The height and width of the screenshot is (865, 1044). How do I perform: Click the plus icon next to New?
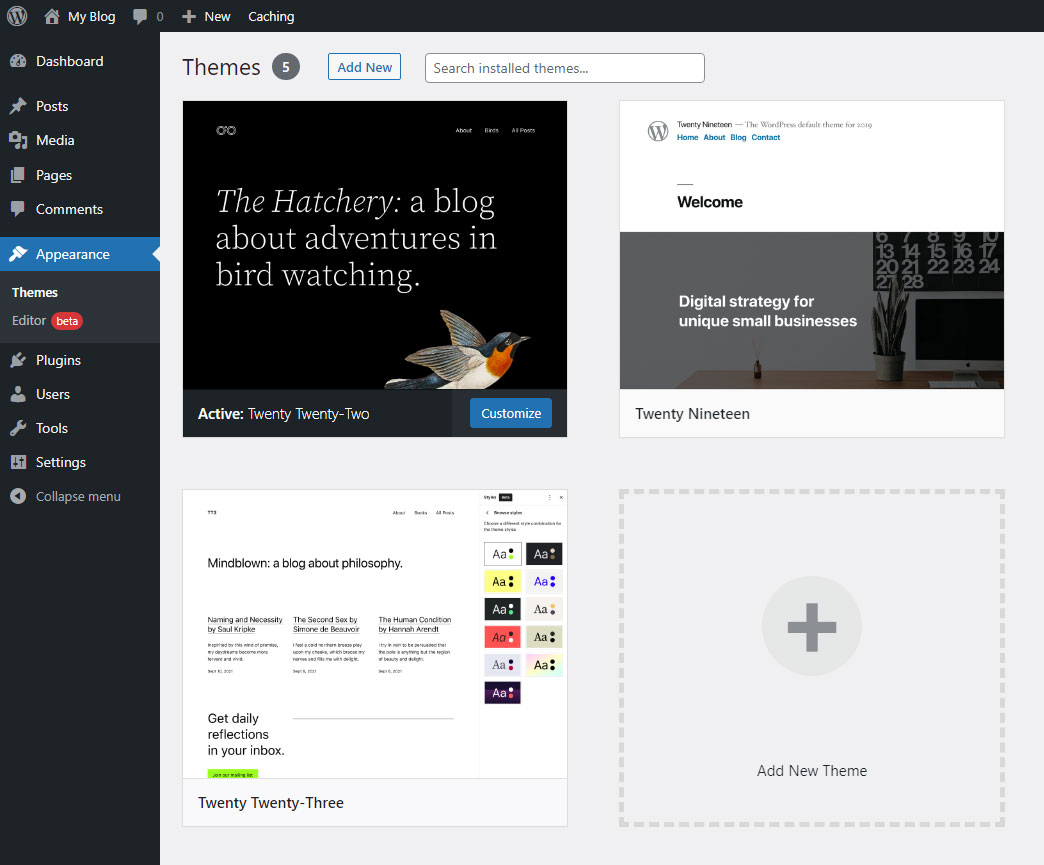click(189, 17)
